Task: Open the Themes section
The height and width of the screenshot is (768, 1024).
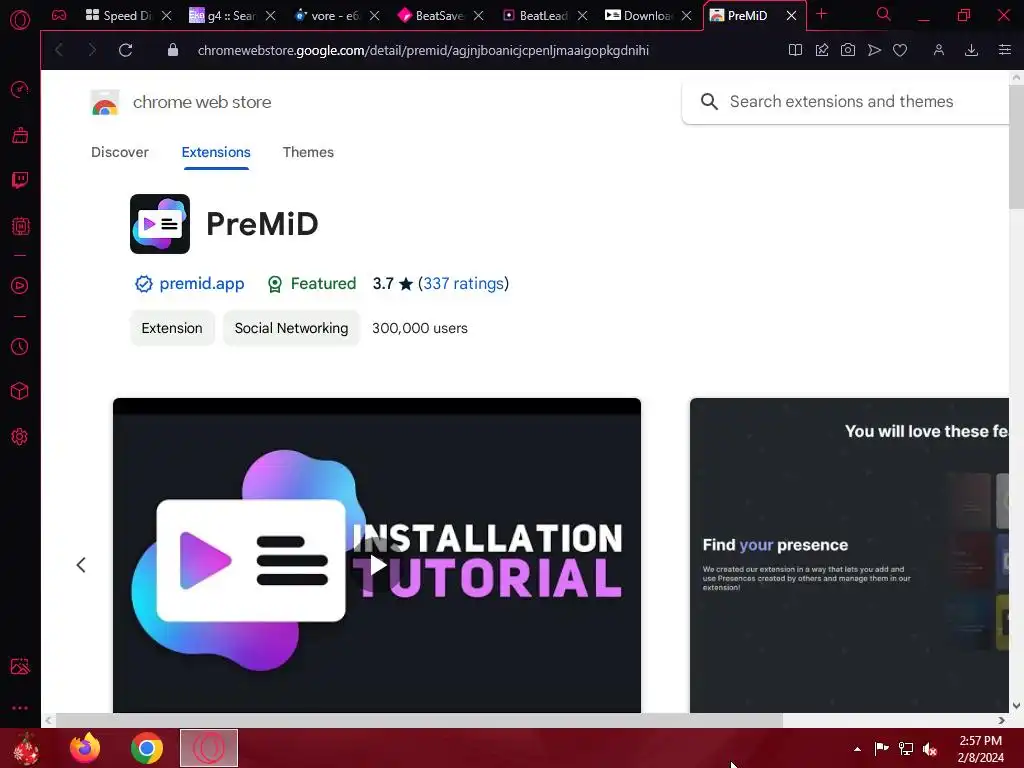Action: click(x=308, y=152)
